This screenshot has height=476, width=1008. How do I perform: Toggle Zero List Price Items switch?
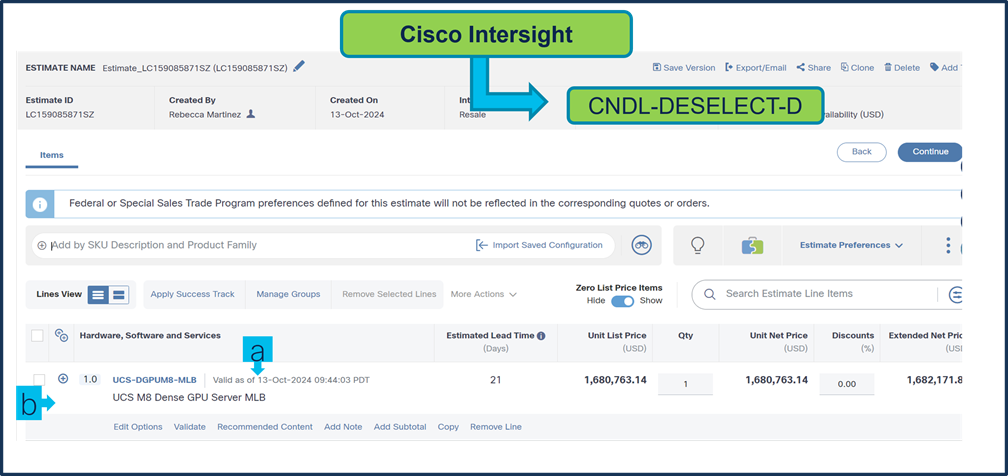click(622, 301)
